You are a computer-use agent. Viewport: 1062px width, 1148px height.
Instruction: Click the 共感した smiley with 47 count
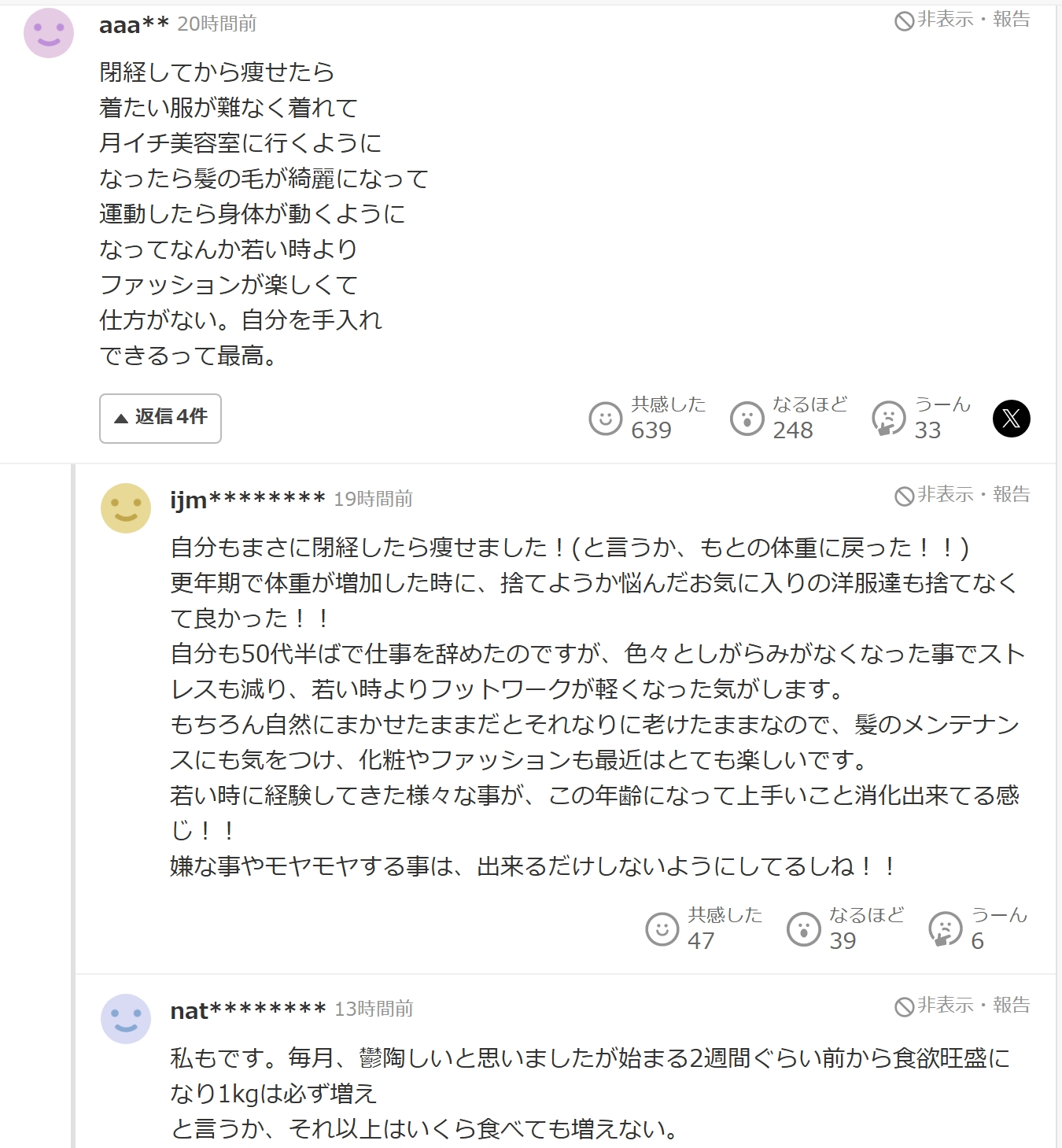coord(662,929)
